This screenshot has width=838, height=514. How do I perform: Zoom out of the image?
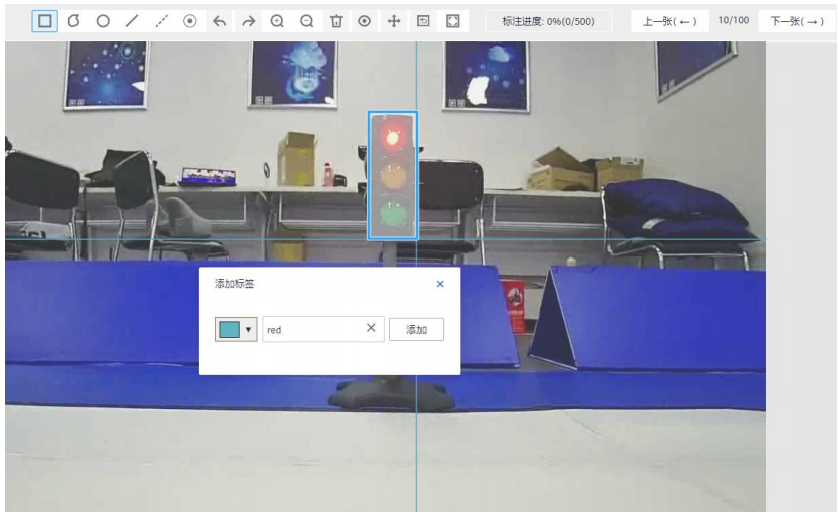[306, 21]
